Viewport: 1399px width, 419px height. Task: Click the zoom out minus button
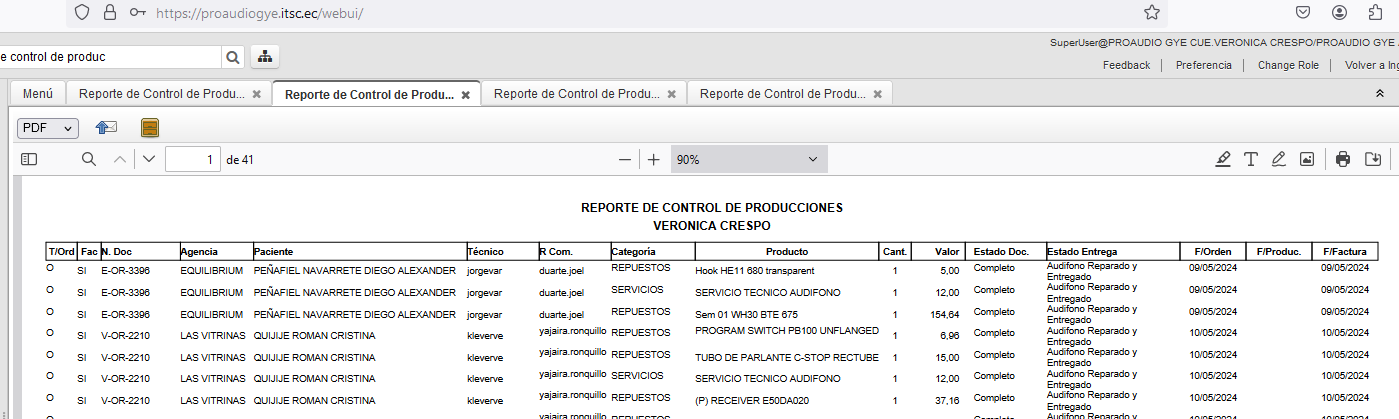coord(625,159)
